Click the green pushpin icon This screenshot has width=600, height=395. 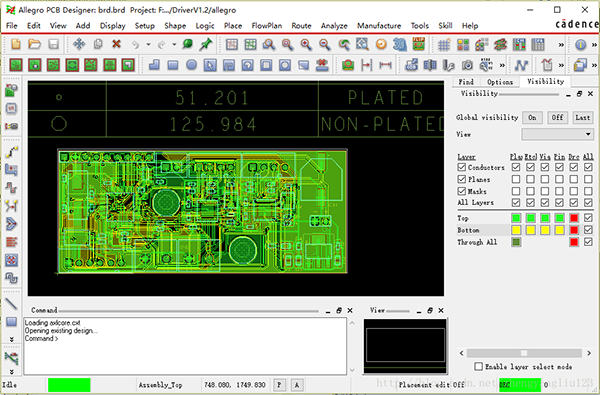click(x=206, y=44)
